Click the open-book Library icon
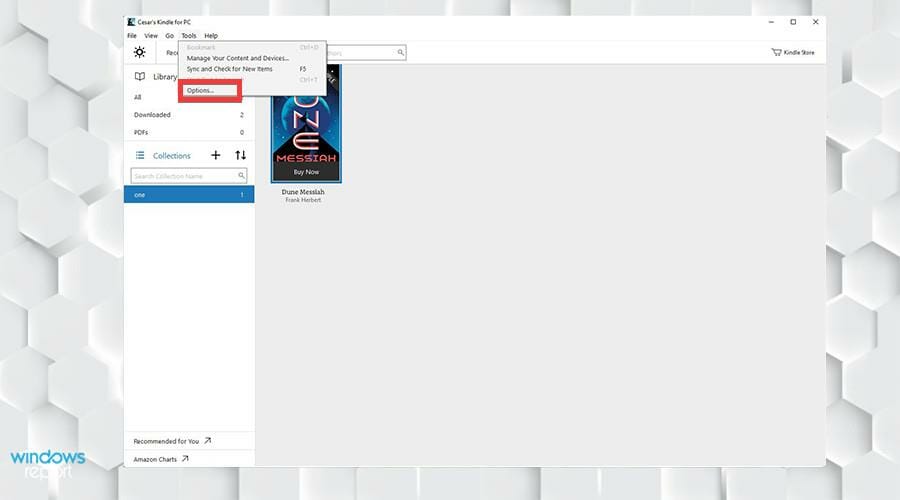900x500 pixels. [139, 76]
